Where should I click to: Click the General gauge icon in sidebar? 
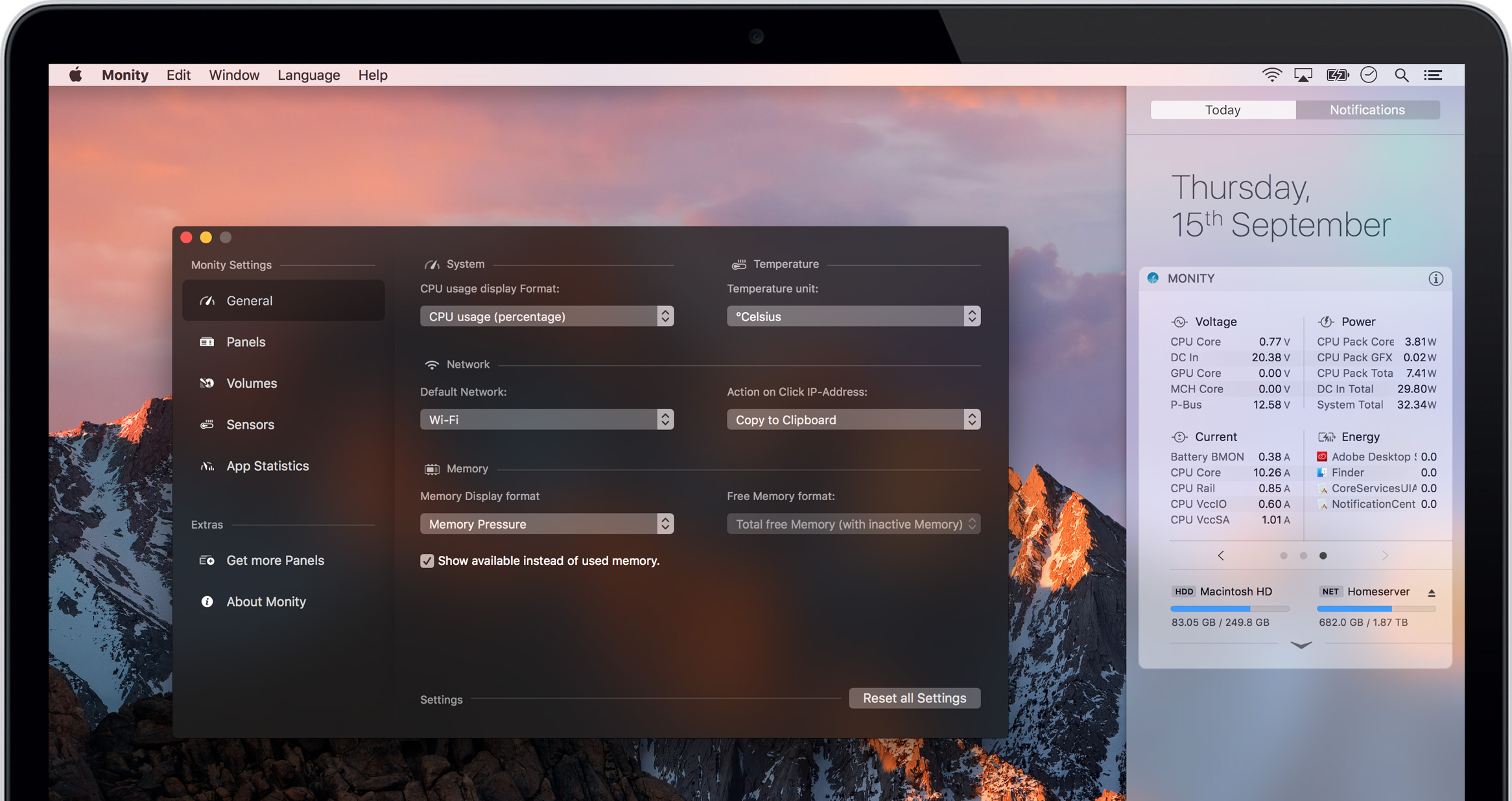click(207, 300)
